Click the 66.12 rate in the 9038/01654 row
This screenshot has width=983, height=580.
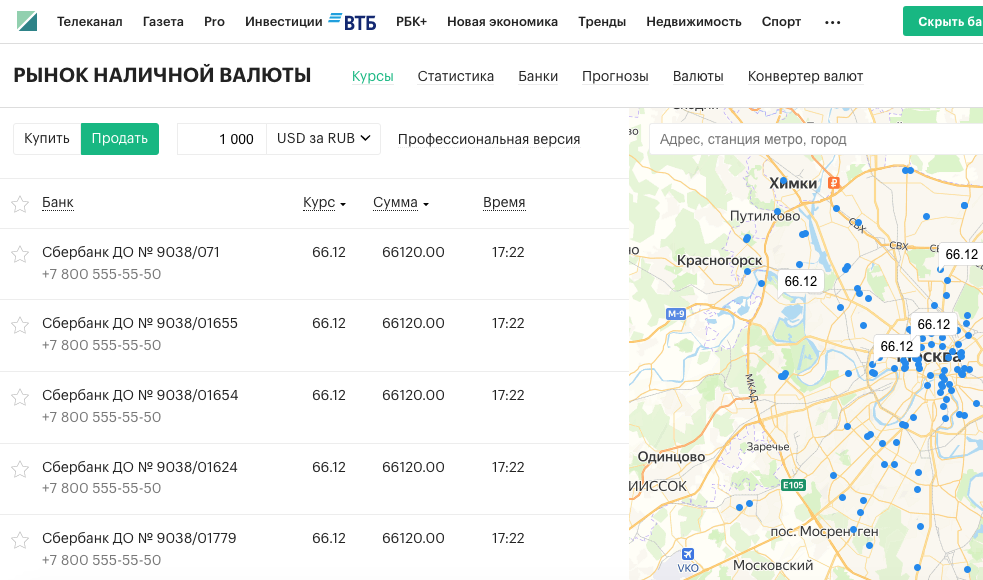click(329, 396)
